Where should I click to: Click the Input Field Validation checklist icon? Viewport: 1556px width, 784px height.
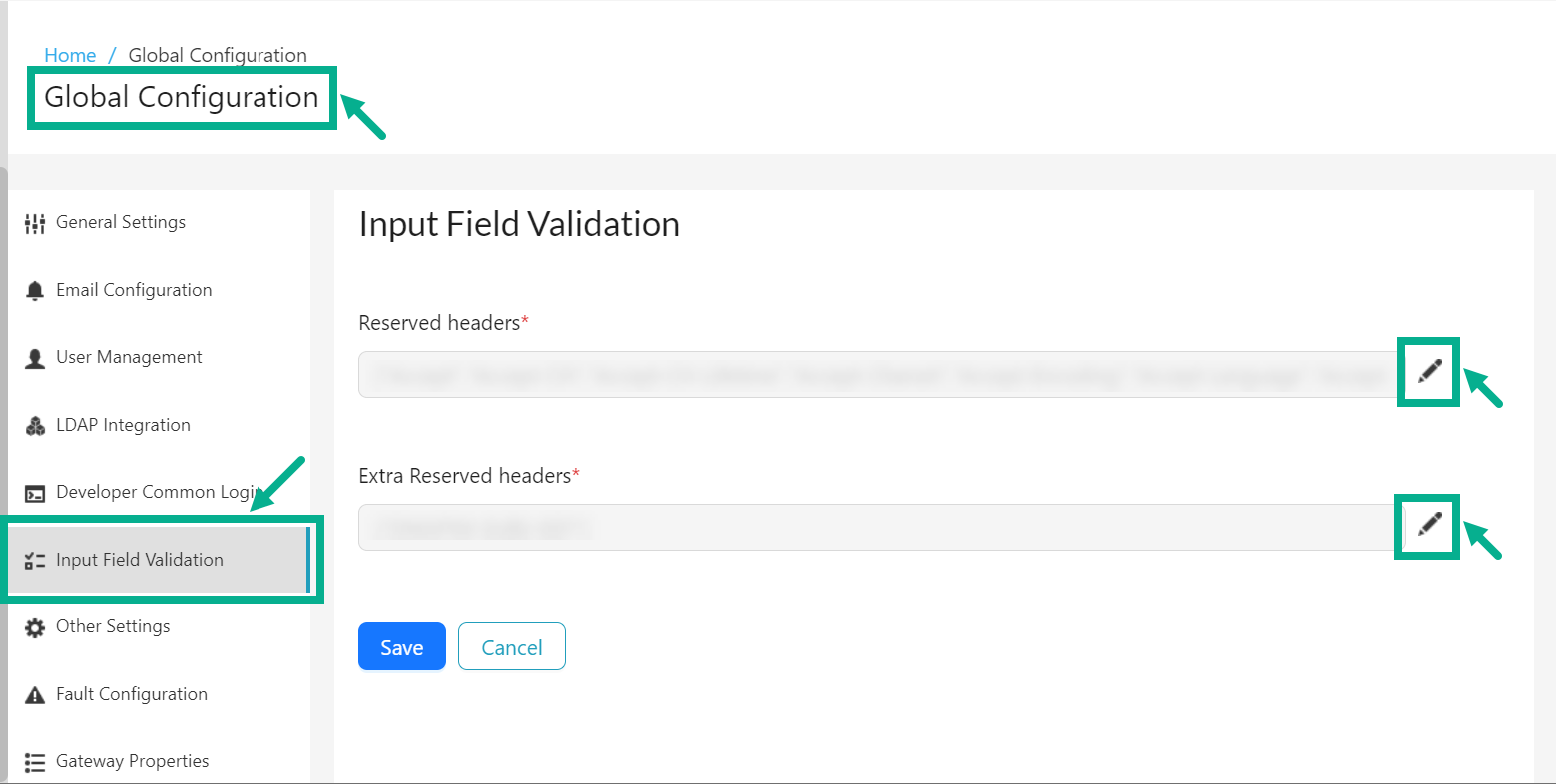[x=34, y=559]
